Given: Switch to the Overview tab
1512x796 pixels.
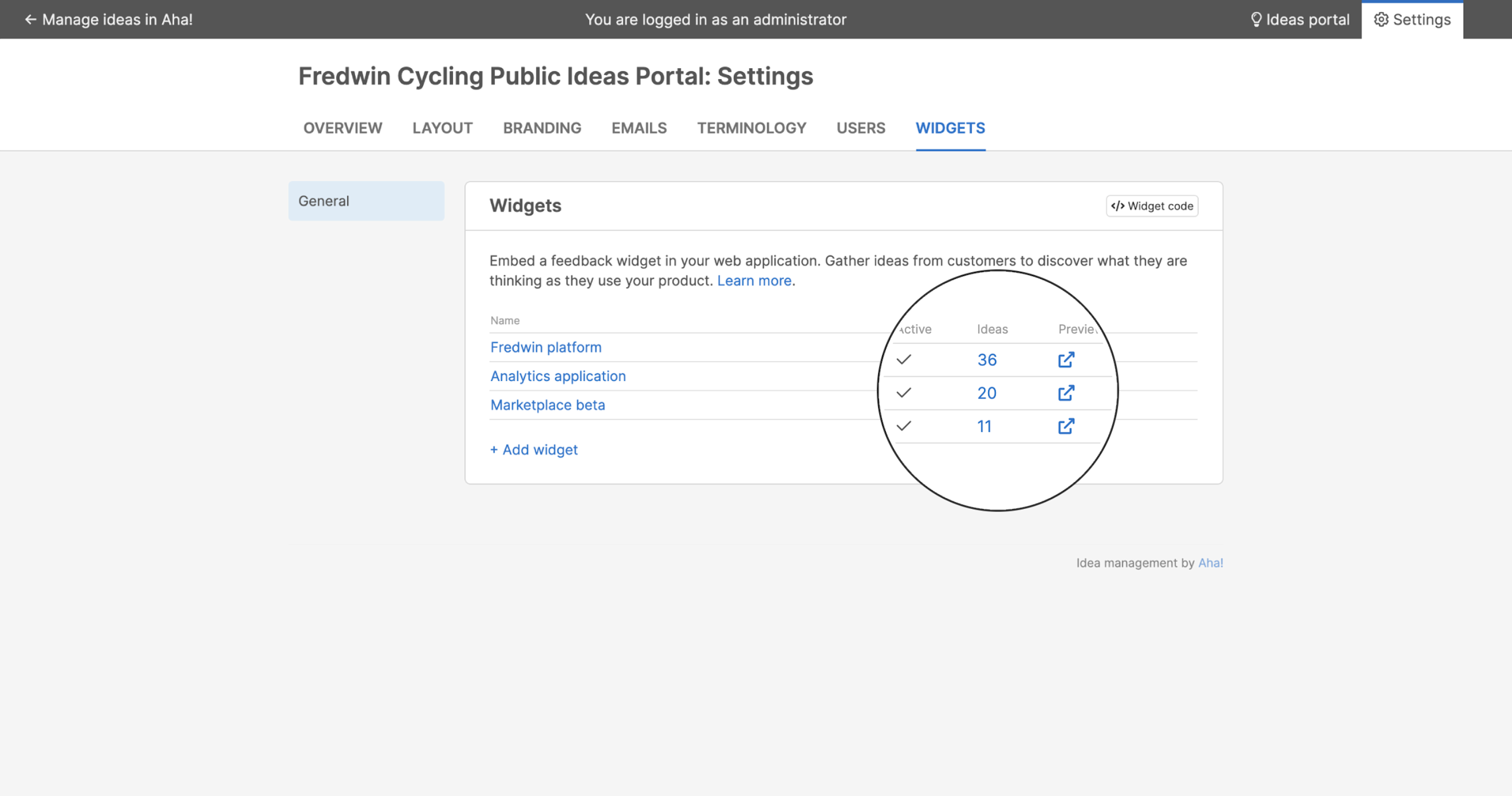Looking at the screenshot, I should 342,128.
